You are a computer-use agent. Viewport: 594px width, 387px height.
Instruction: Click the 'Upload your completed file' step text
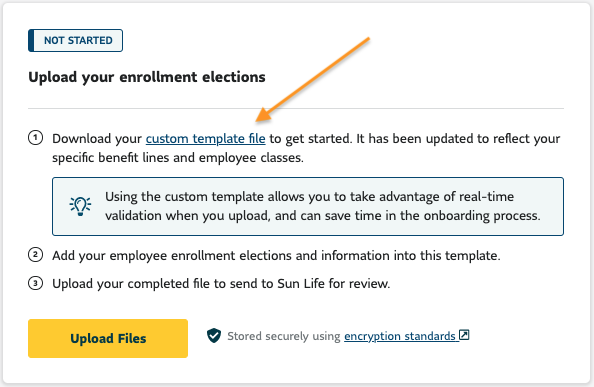[x=221, y=284]
